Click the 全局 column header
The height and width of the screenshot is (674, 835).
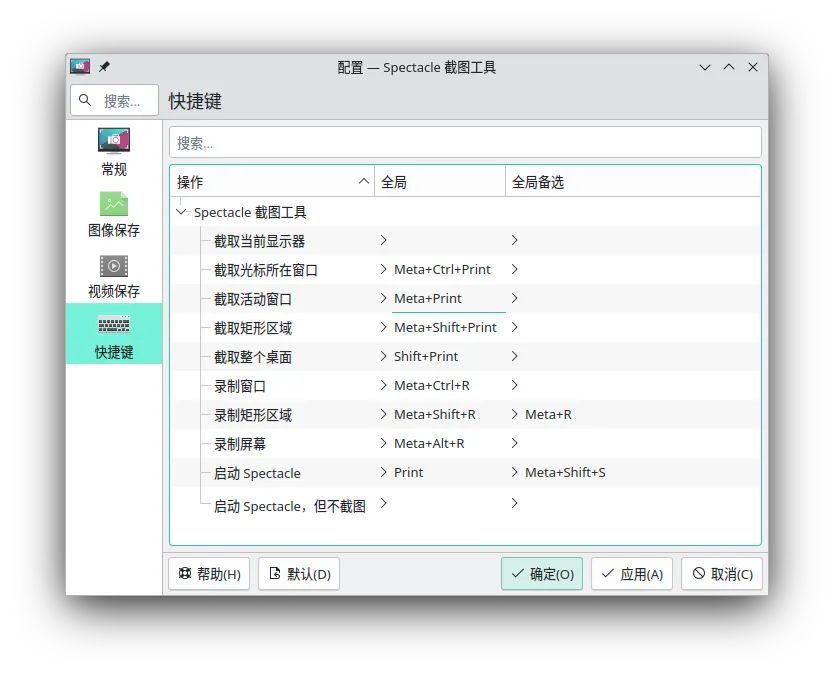[x=395, y=181]
